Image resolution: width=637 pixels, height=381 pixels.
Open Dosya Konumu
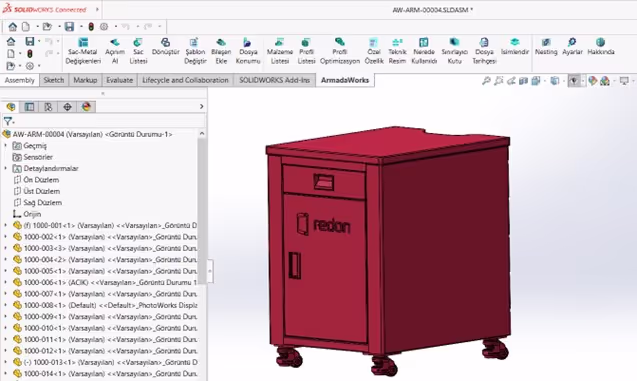click(248, 51)
